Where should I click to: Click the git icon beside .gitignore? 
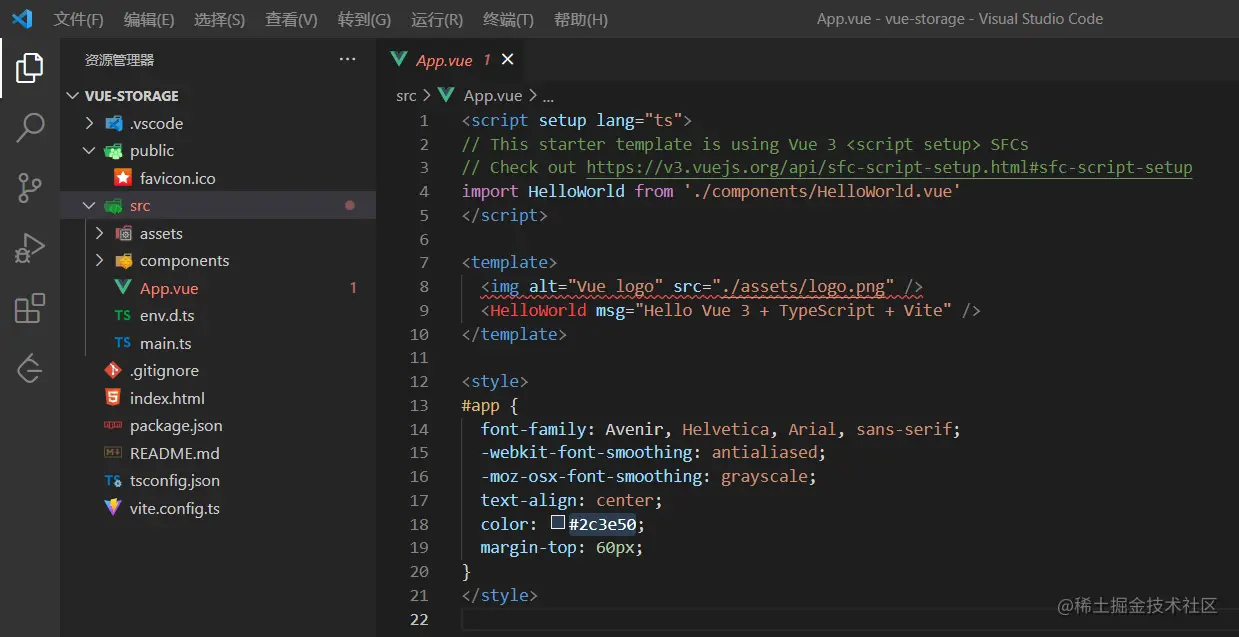coord(113,370)
